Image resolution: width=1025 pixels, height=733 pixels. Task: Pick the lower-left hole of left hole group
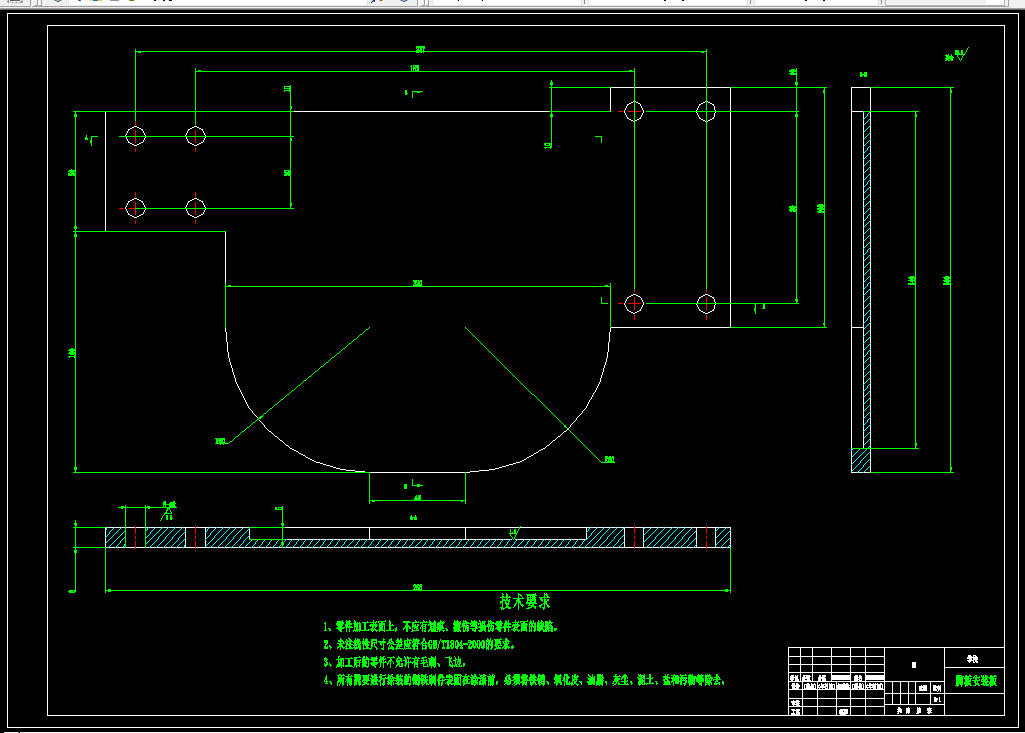click(135, 208)
